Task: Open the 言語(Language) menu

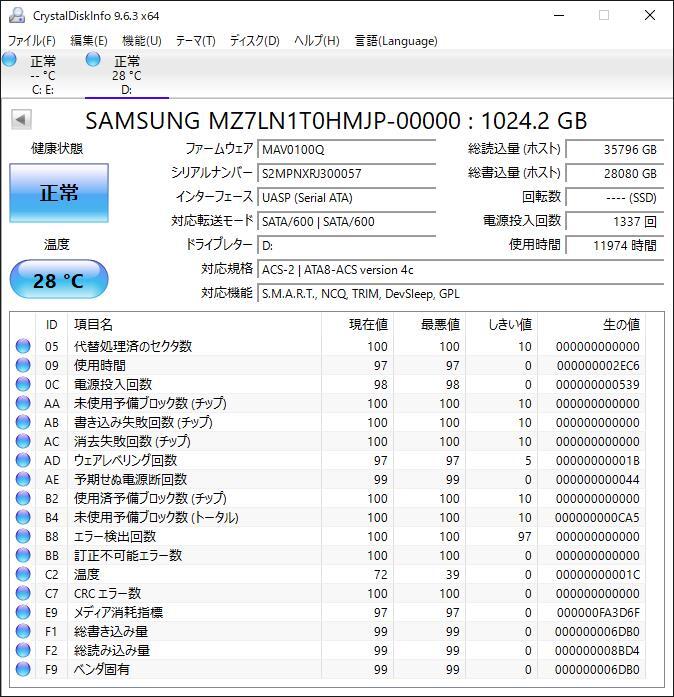Action: pos(396,41)
